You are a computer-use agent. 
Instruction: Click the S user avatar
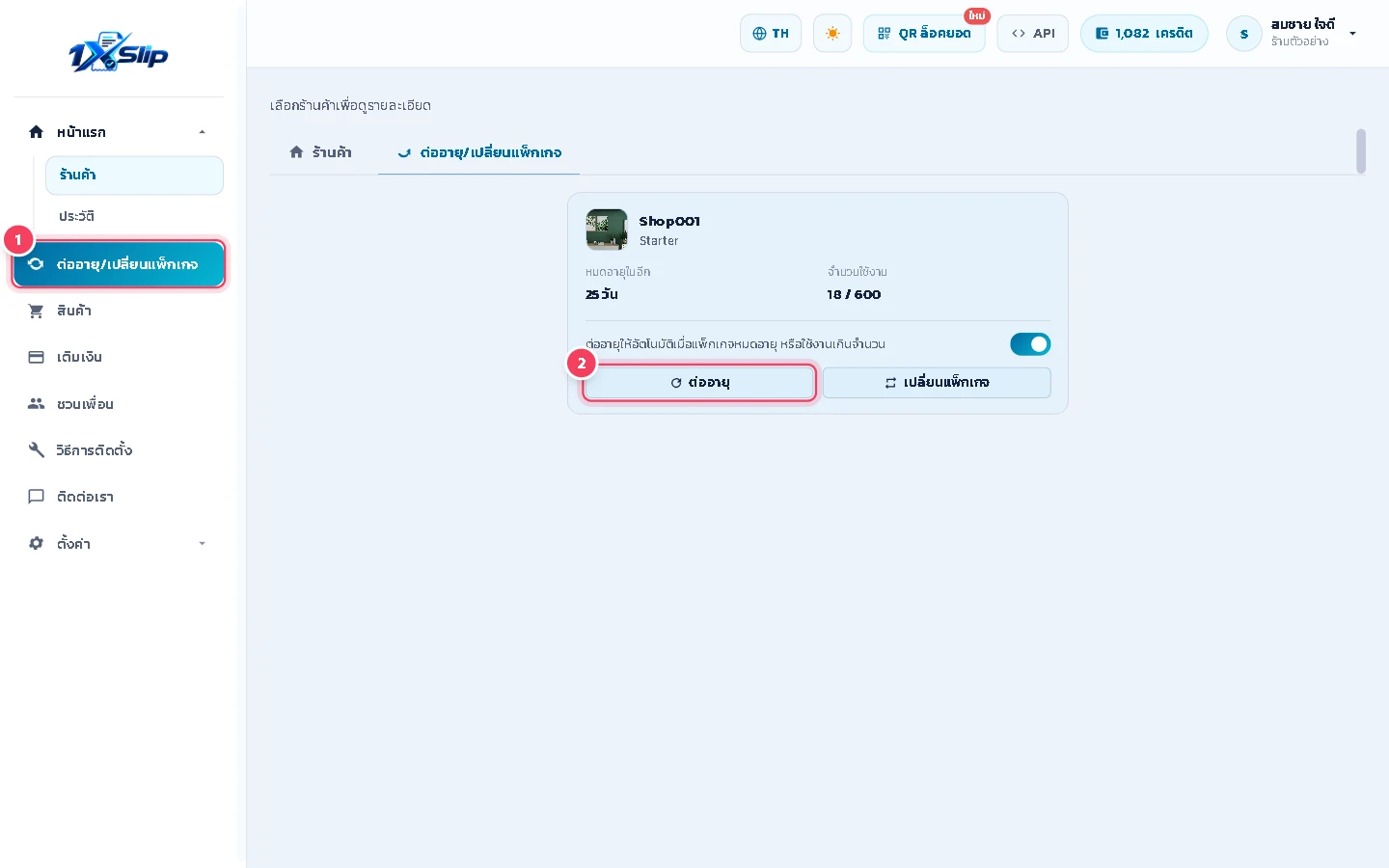point(1244,34)
